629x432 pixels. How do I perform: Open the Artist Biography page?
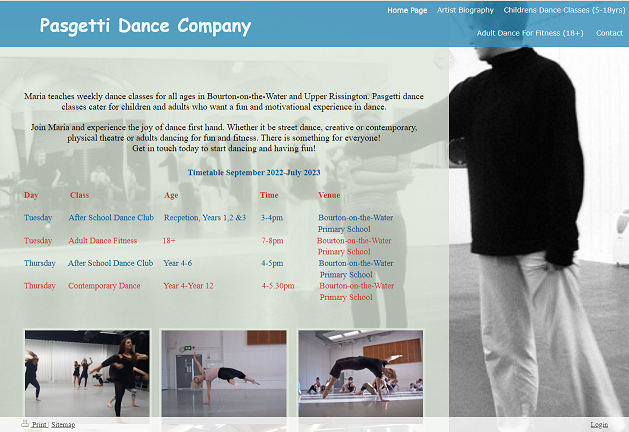[465, 10]
